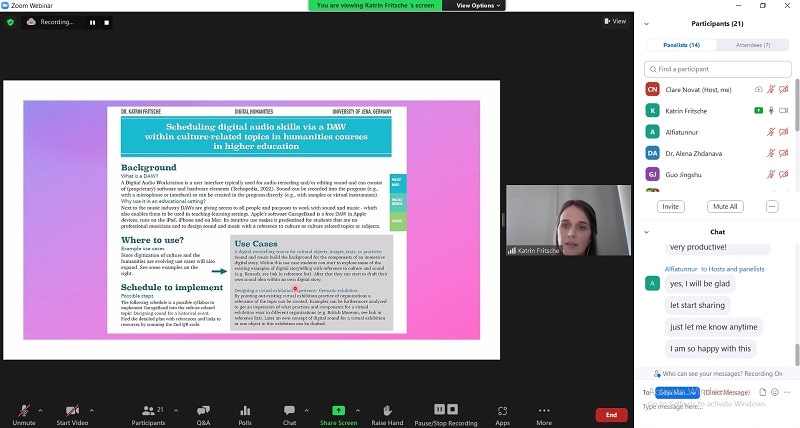Open the Polls panel
Image resolution: width=800 pixels, height=428 pixels.
tap(245, 413)
